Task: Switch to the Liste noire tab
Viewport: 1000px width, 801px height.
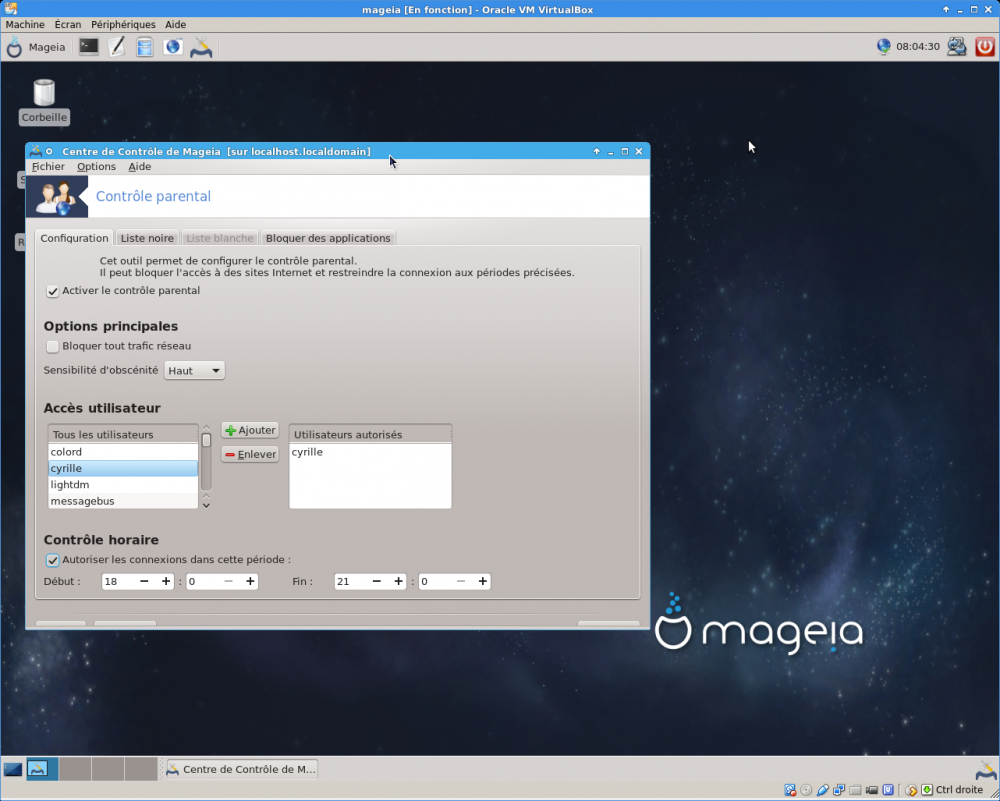Action: coord(147,238)
